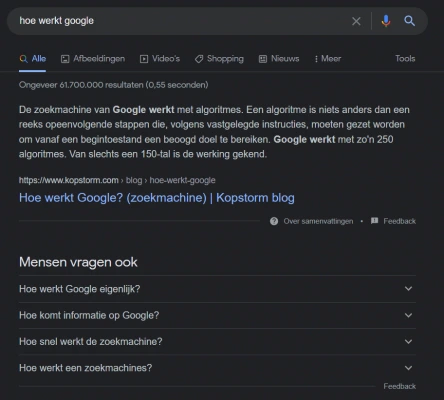Image resolution: width=444 pixels, height=400 pixels.
Task: Open the Nieuws tab
Action: pos(279,59)
